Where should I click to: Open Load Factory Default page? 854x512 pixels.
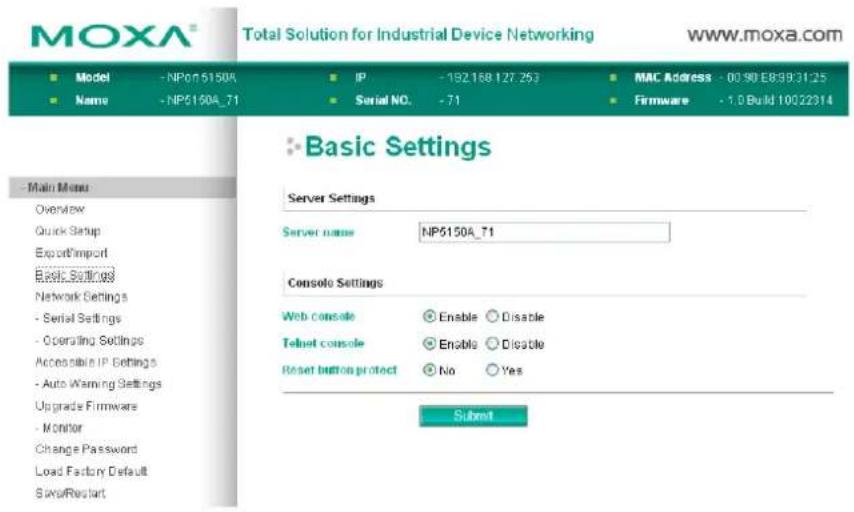91,471
